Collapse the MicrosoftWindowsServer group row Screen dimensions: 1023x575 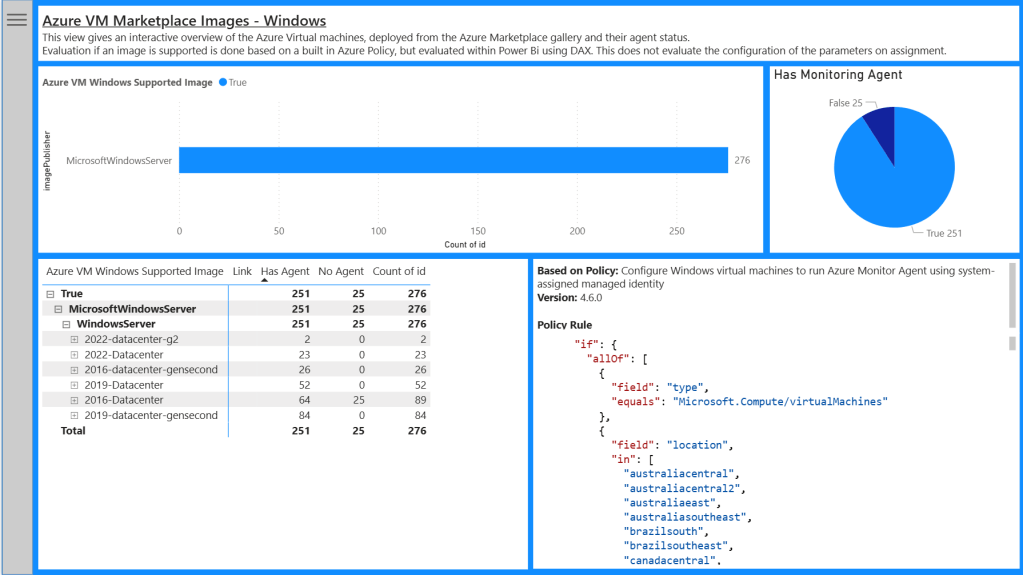[59, 310]
